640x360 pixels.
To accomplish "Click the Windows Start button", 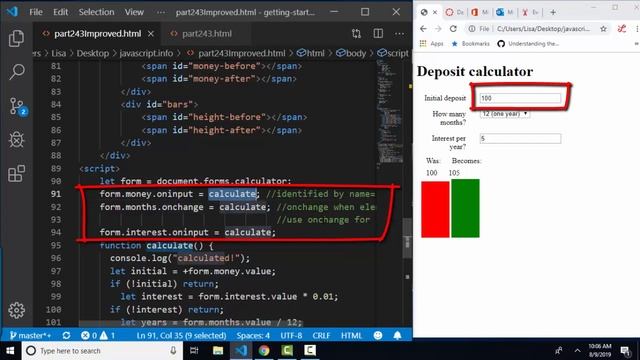I will [x=10, y=351].
